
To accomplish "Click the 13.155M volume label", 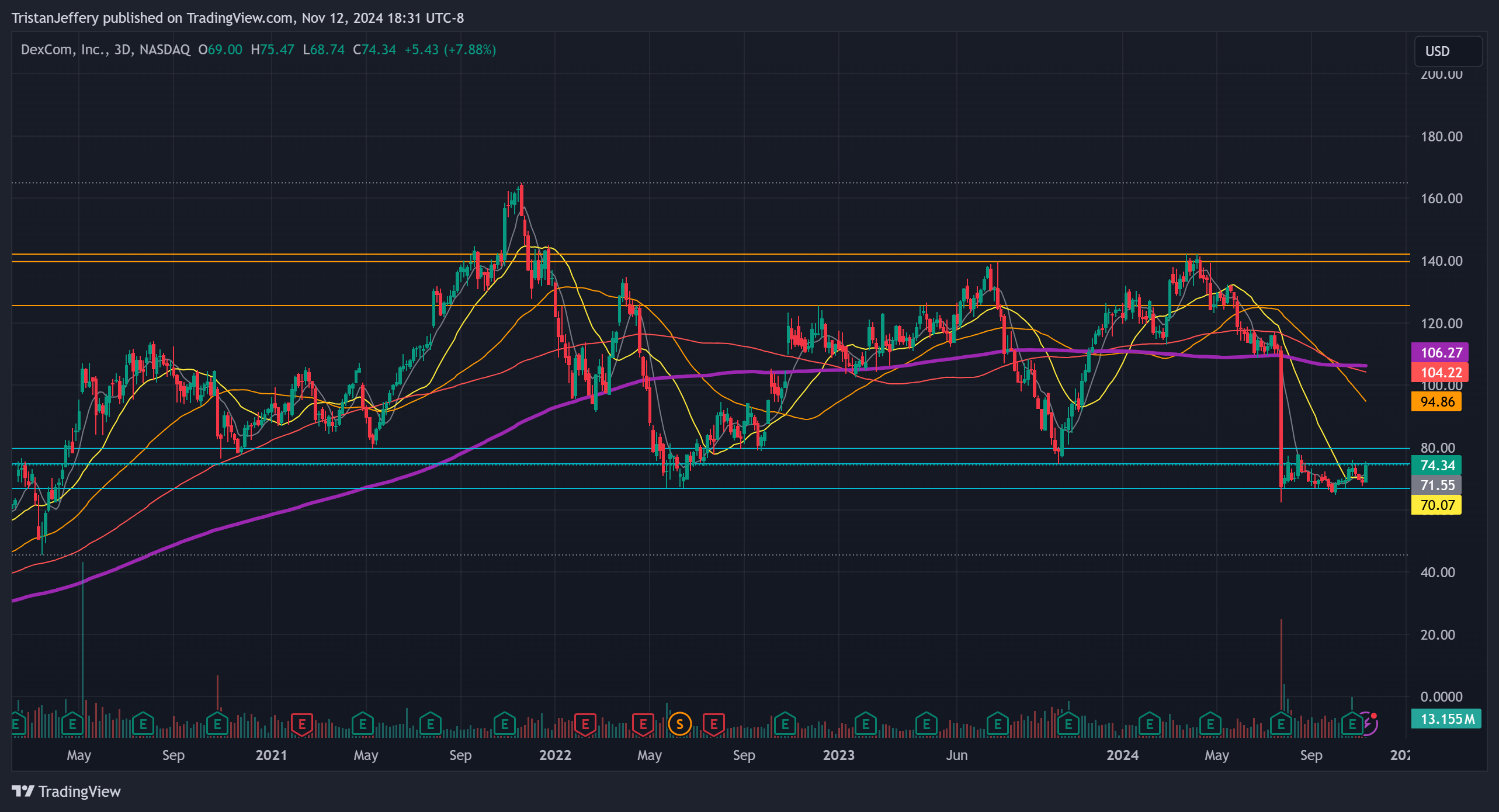I will click(1446, 719).
